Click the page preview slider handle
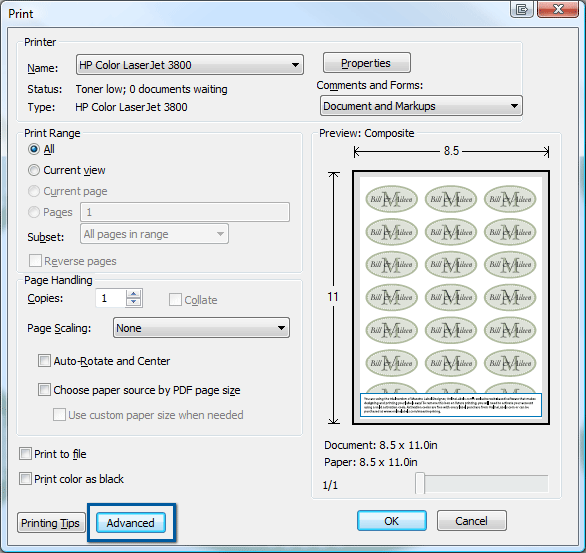The image size is (586, 553). tap(420, 483)
